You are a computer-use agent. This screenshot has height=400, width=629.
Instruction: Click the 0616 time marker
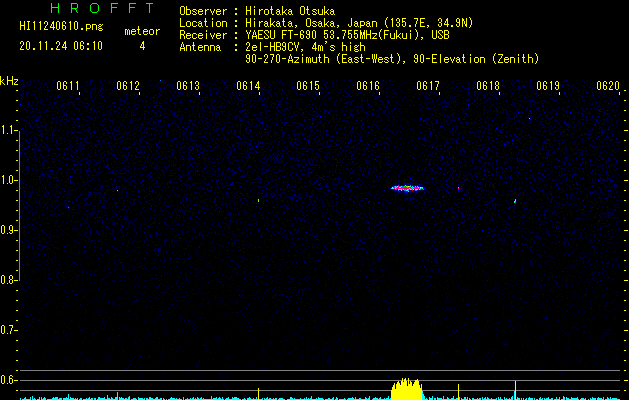tap(368, 86)
